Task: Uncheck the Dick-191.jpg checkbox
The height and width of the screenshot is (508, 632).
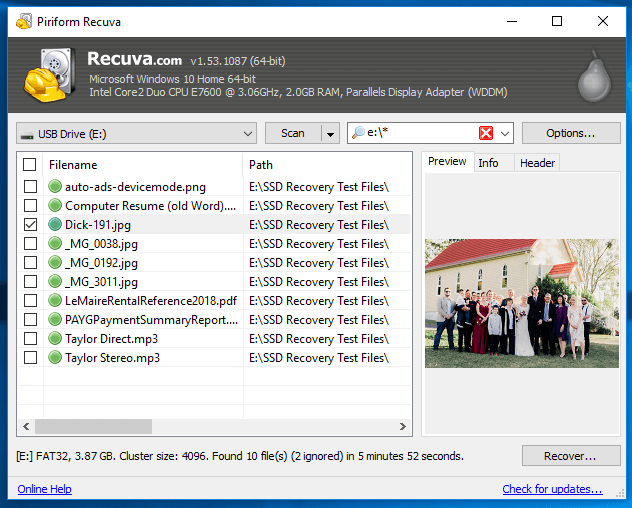Action: pyautogui.click(x=30, y=224)
